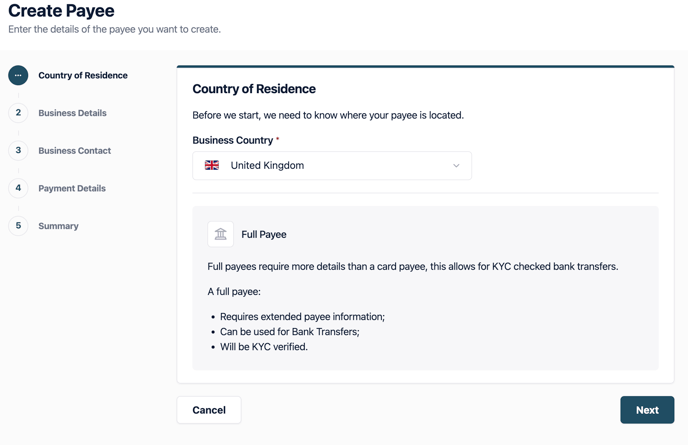Select Country of Residence step label

coord(83,75)
